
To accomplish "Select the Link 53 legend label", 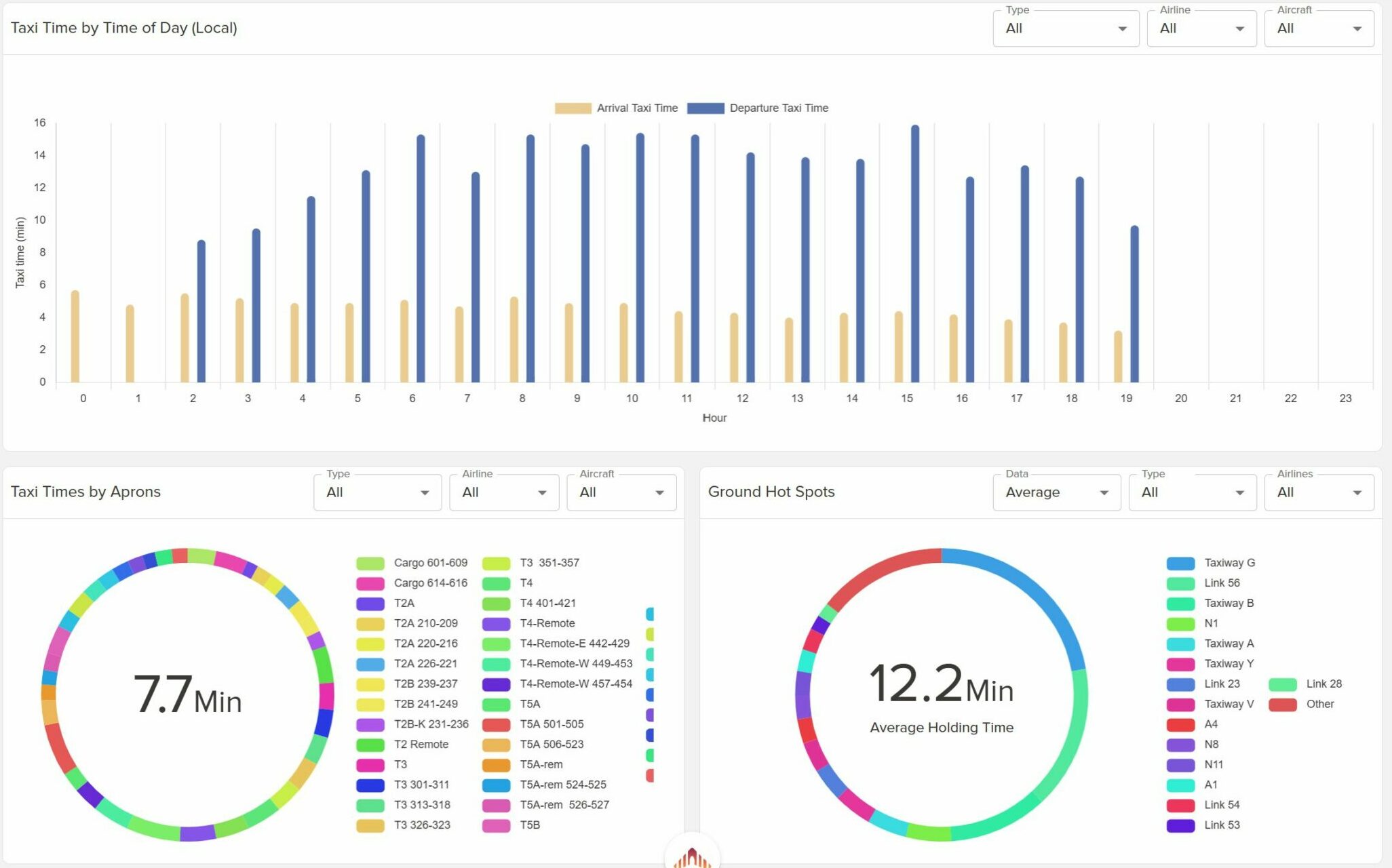I will point(1222,825).
